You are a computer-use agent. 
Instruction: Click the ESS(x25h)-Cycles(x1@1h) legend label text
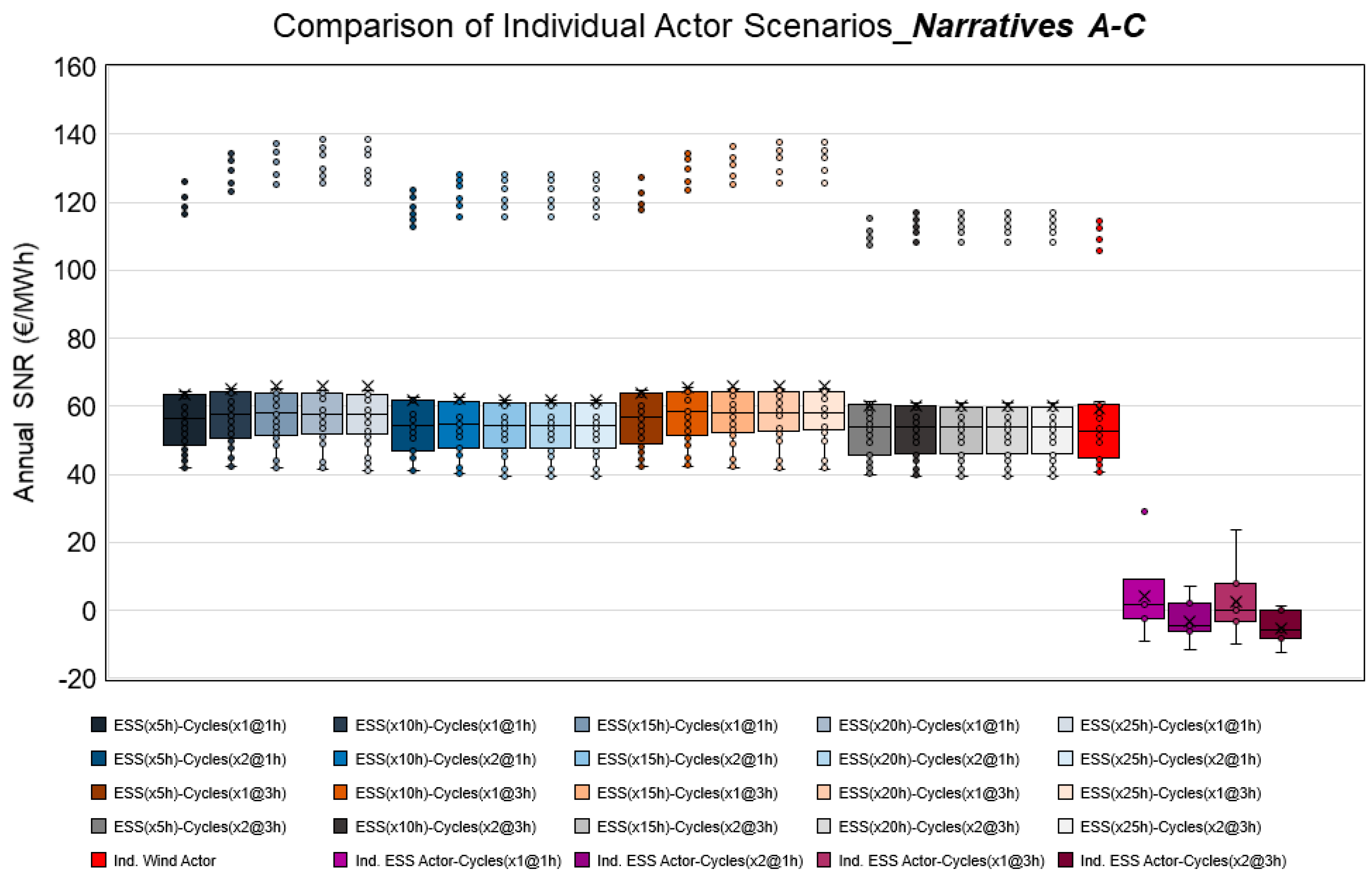coord(1170,725)
